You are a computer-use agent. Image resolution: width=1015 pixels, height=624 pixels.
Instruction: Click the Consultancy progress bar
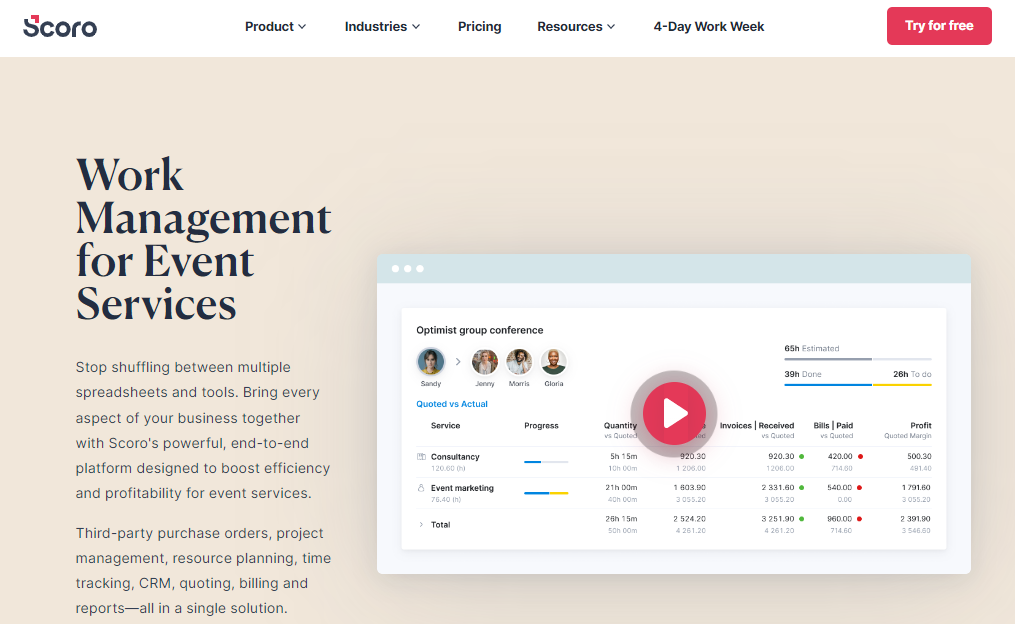coord(546,462)
